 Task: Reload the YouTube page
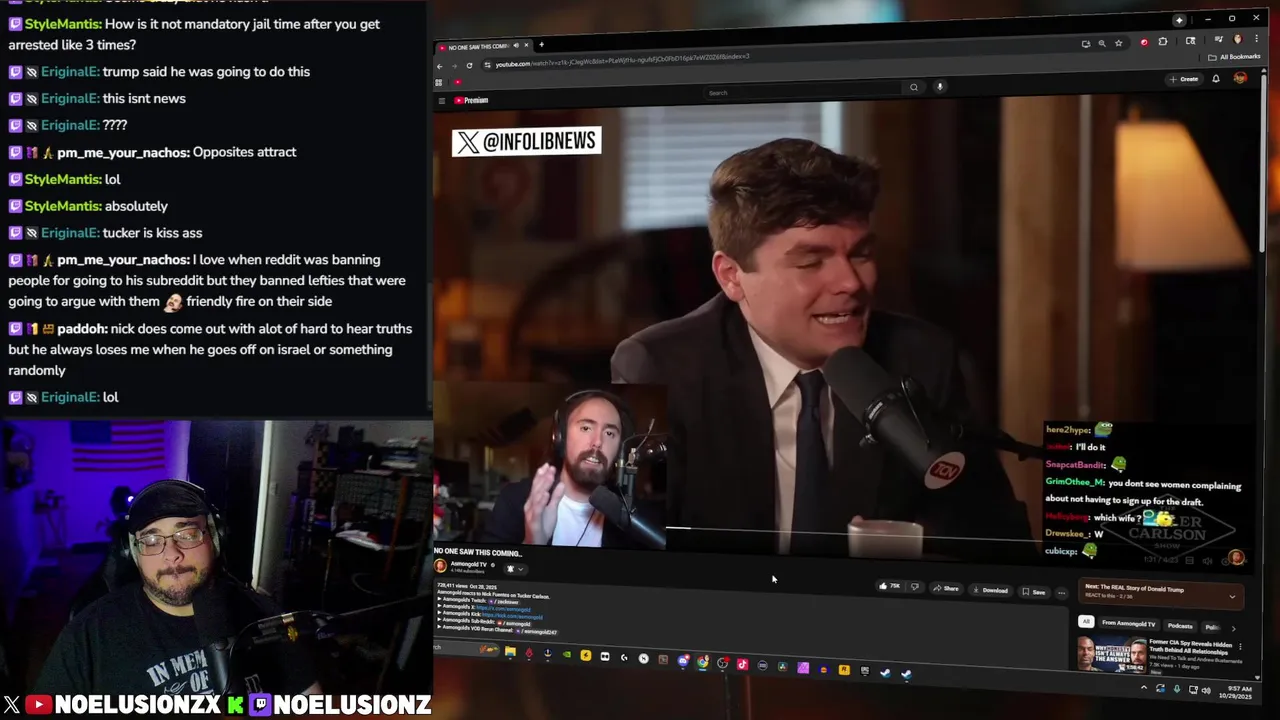pyautogui.click(x=469, y=66)
